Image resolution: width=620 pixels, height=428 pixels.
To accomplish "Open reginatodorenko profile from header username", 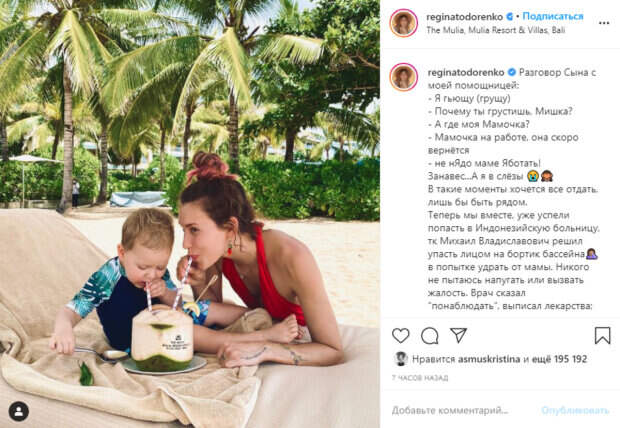I will (465, 17).
